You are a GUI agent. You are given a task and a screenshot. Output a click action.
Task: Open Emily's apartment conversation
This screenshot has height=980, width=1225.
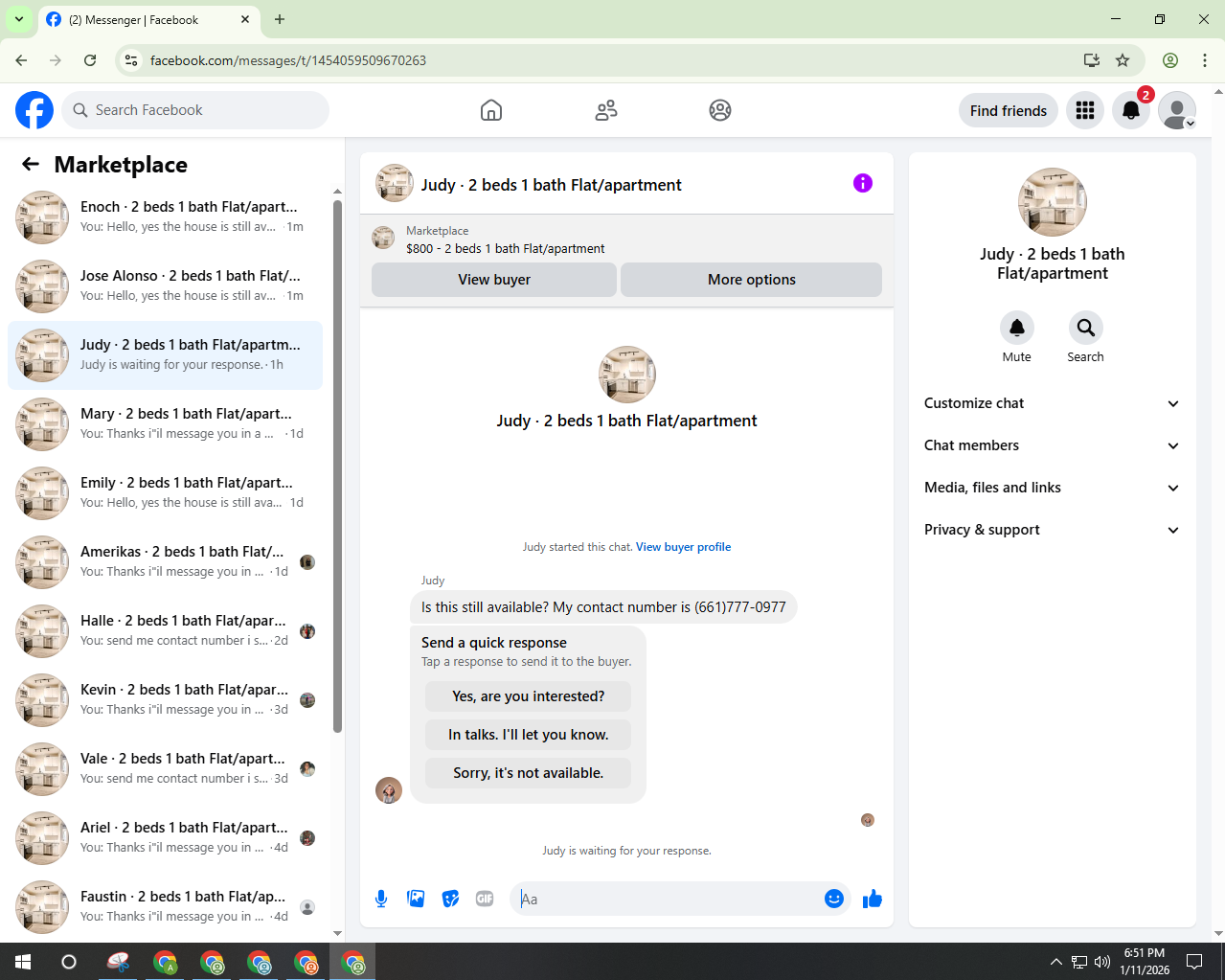165,493
